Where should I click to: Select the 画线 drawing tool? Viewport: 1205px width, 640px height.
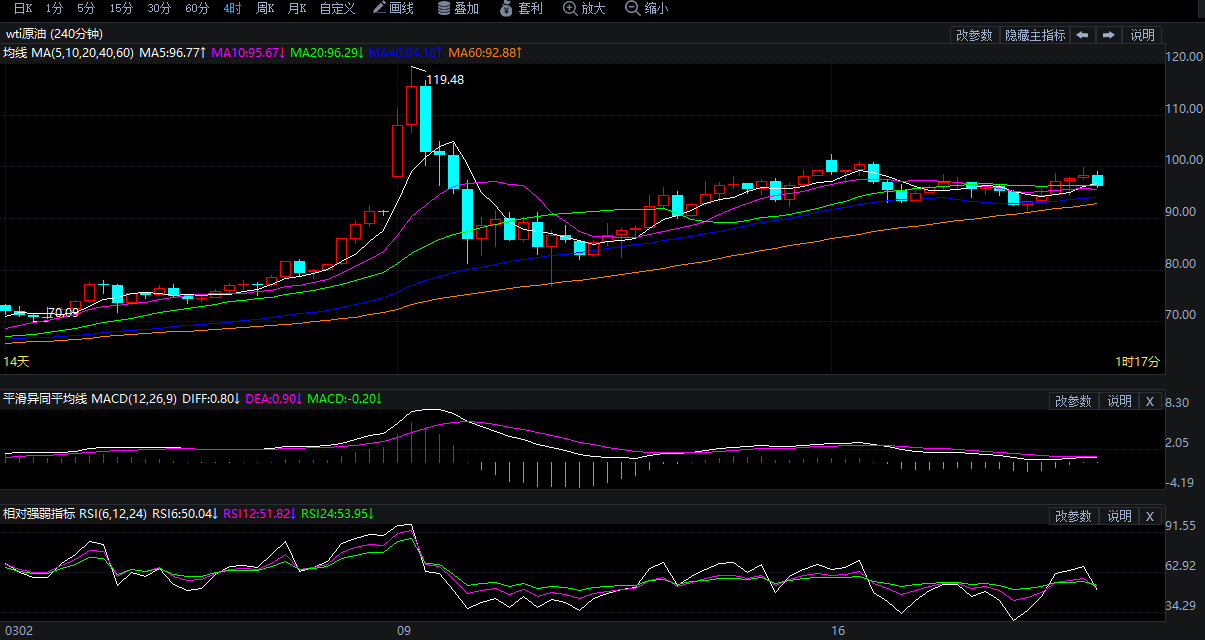pyautogui.click(x=393, y=8)
